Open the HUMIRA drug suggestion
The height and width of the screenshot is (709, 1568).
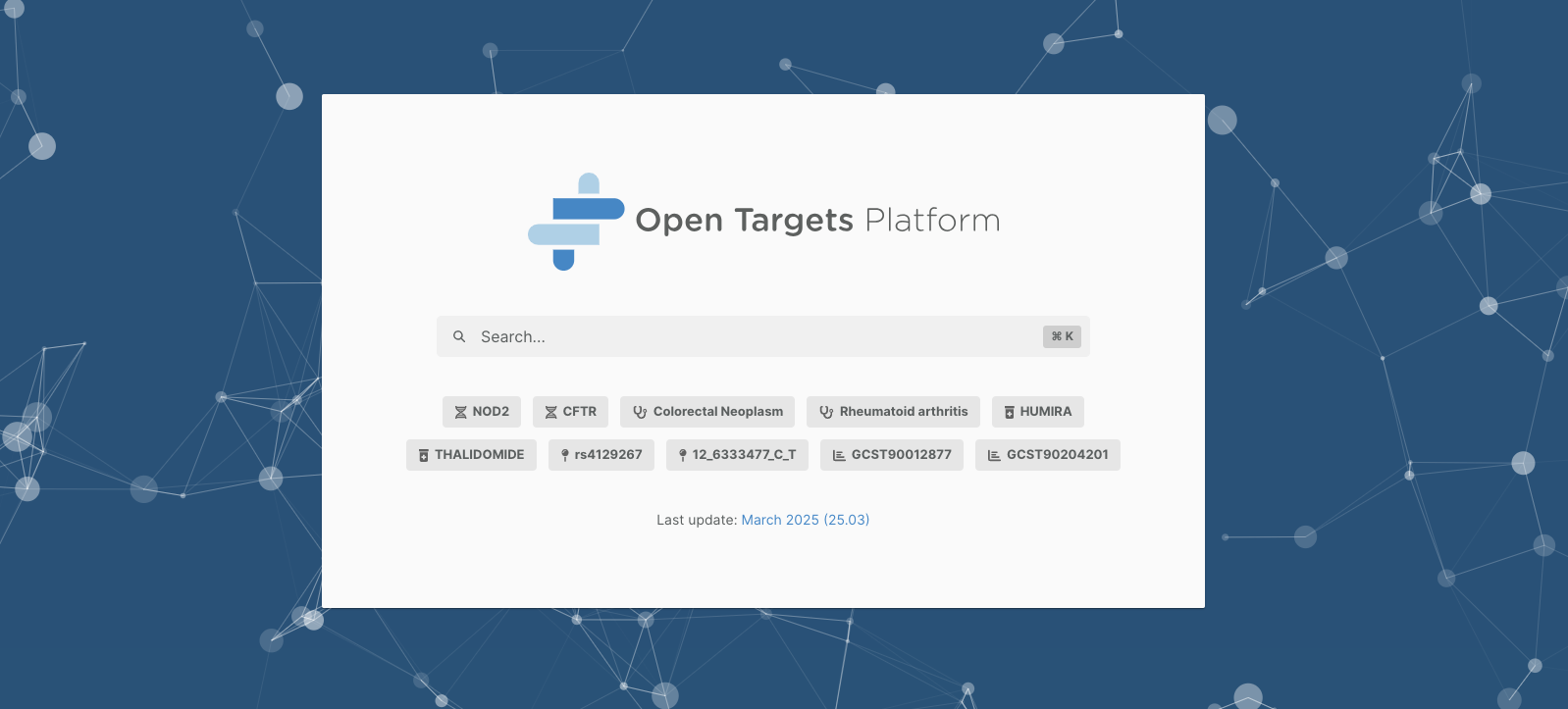coord(1038,412)
